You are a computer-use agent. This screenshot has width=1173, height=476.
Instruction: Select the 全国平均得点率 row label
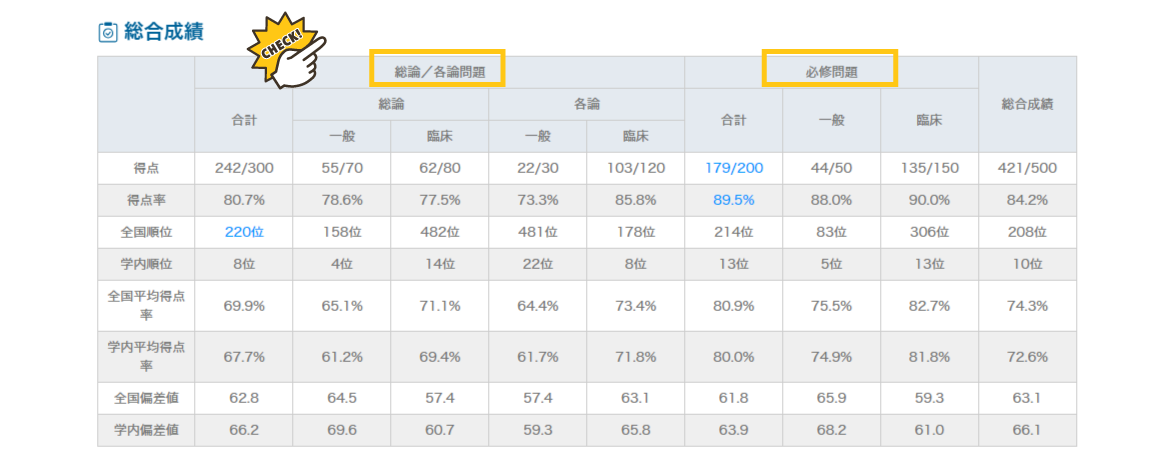(x=146, y=306)
